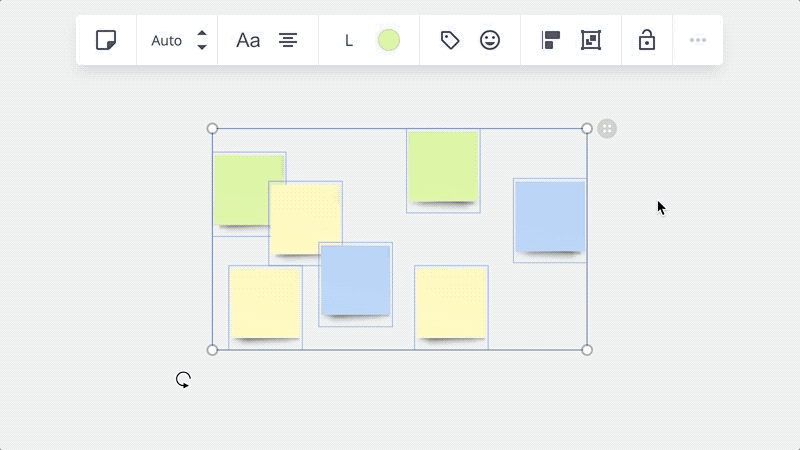The image size is (800, 450).
Task: Increase font size with the up arrow
Action: 202,34
